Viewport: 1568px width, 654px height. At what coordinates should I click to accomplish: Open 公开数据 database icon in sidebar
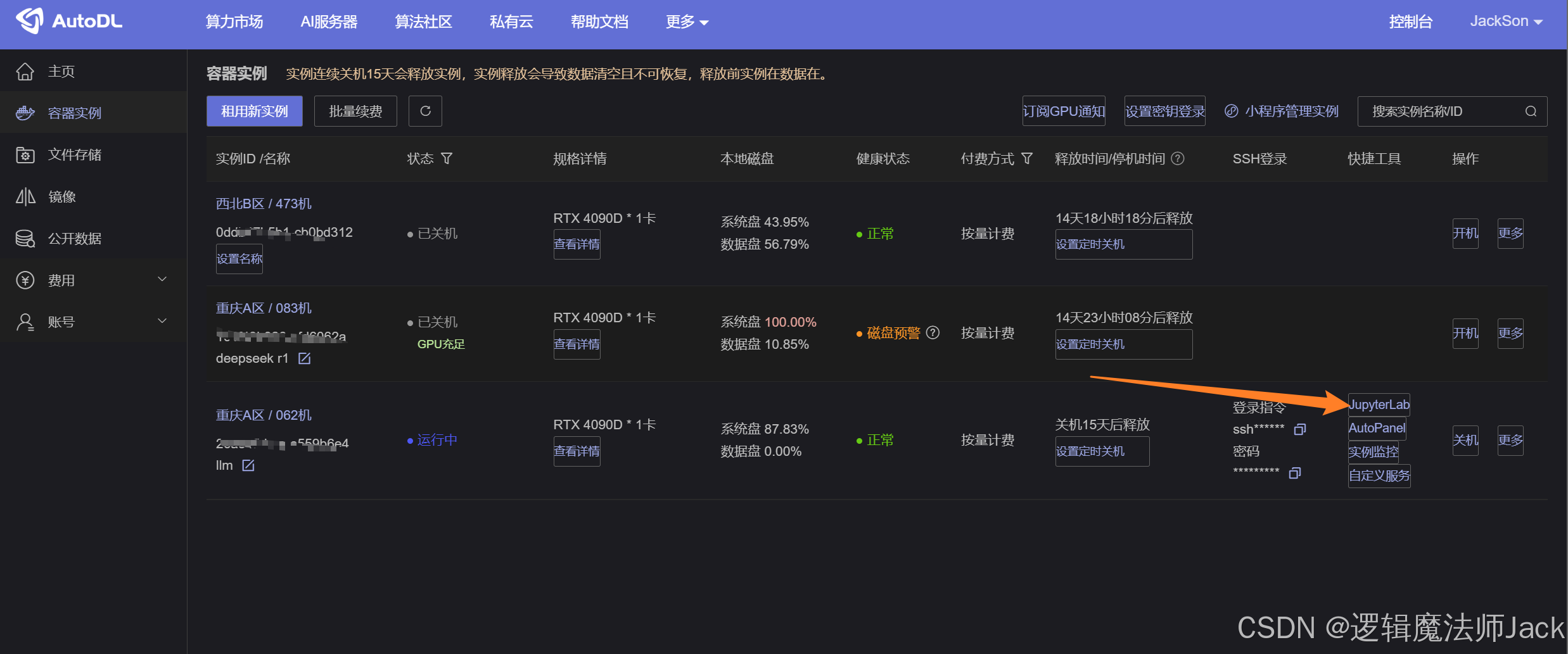pyautogui.click(x=25, y=239)
